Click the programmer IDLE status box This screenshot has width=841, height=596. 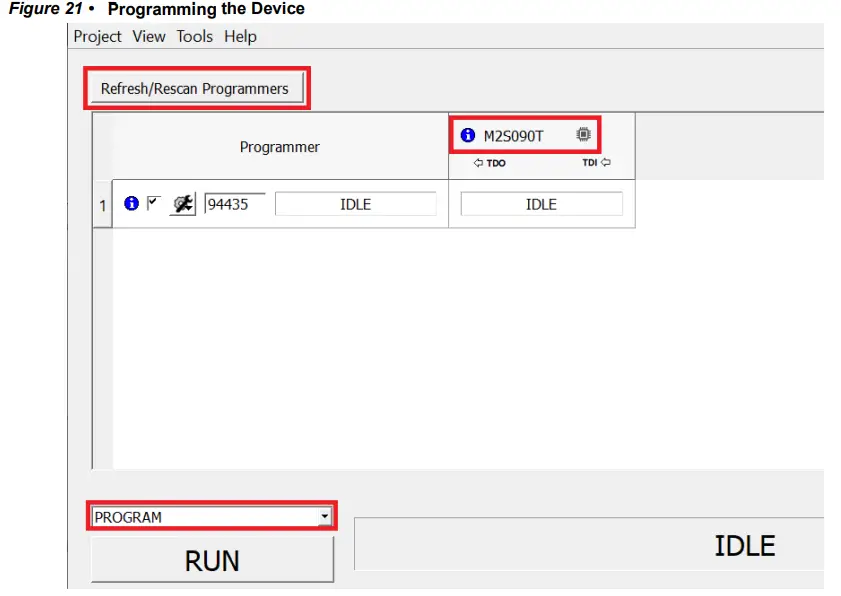[x=356, y=203]
